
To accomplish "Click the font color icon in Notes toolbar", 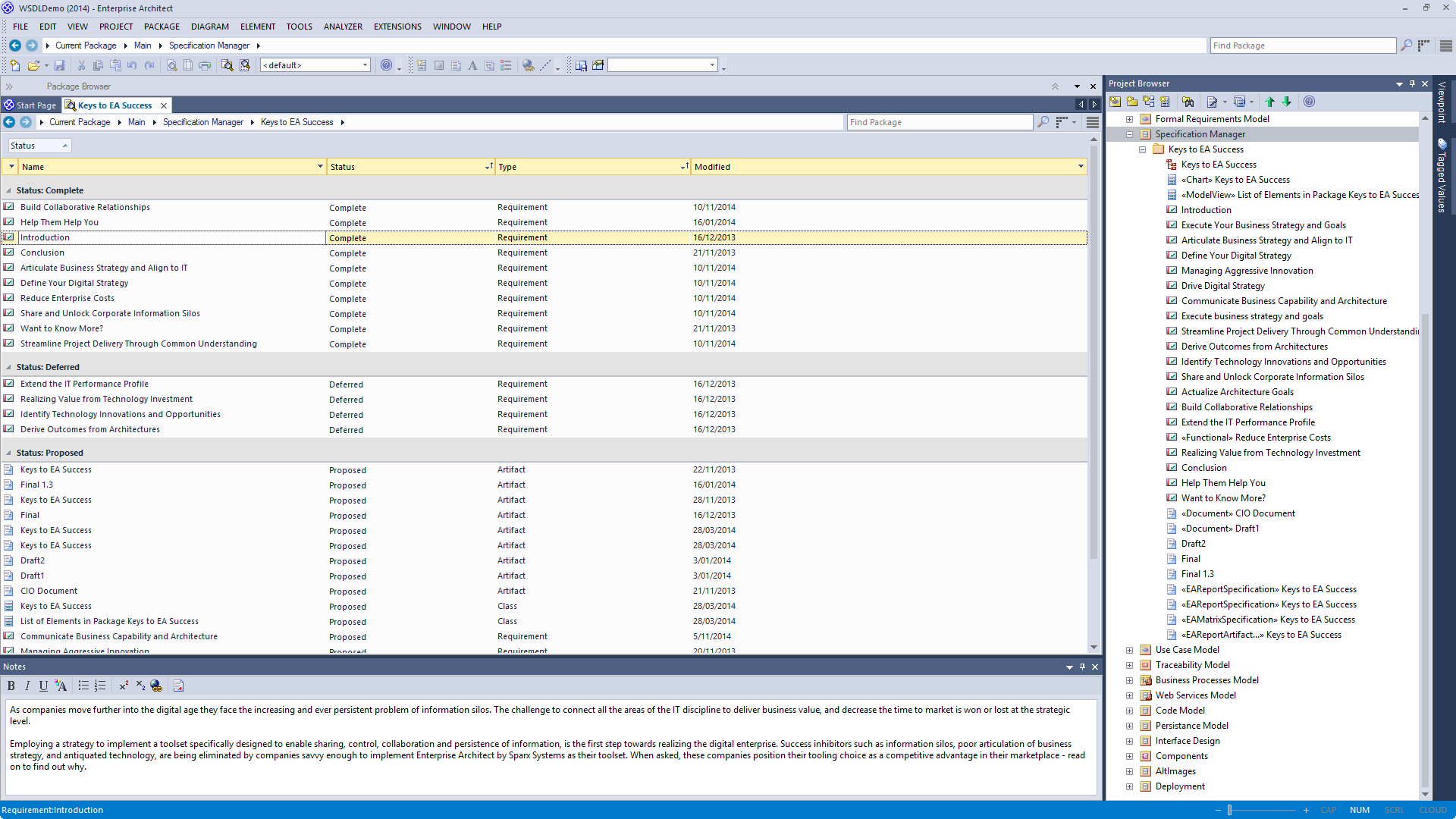I will point(61,686).
